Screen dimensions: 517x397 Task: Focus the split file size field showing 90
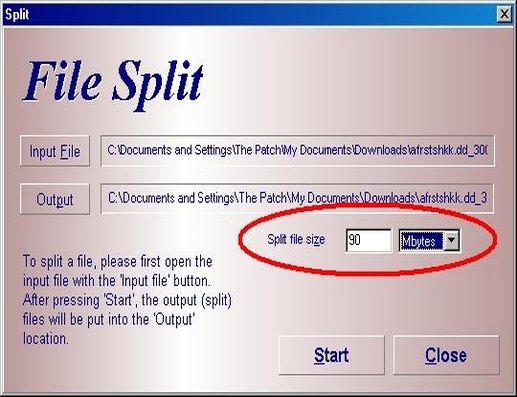368,240
